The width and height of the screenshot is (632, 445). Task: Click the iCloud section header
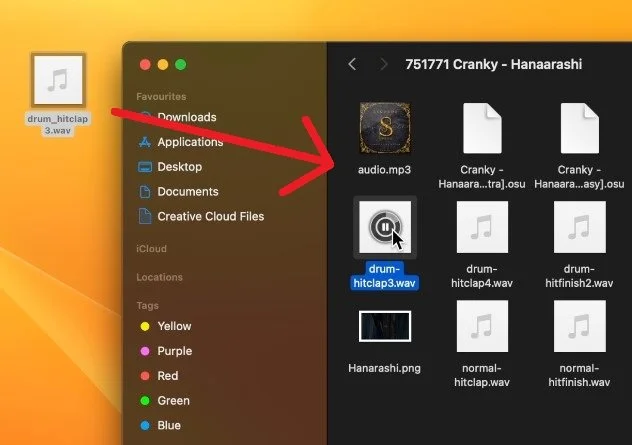click(151, 249)
